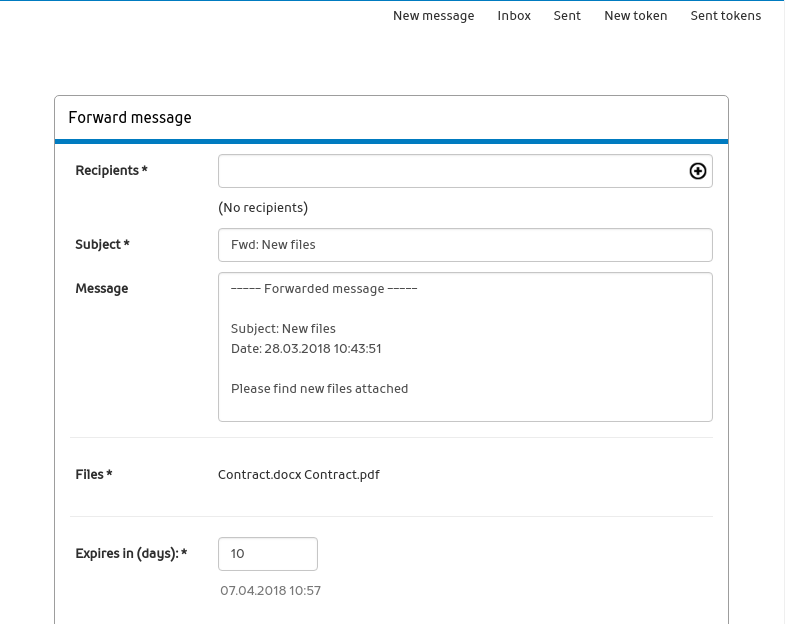785x624 pixels.
Task: Open the Sent tokens page
Action: pyautogui.click(x=725, y=16)
